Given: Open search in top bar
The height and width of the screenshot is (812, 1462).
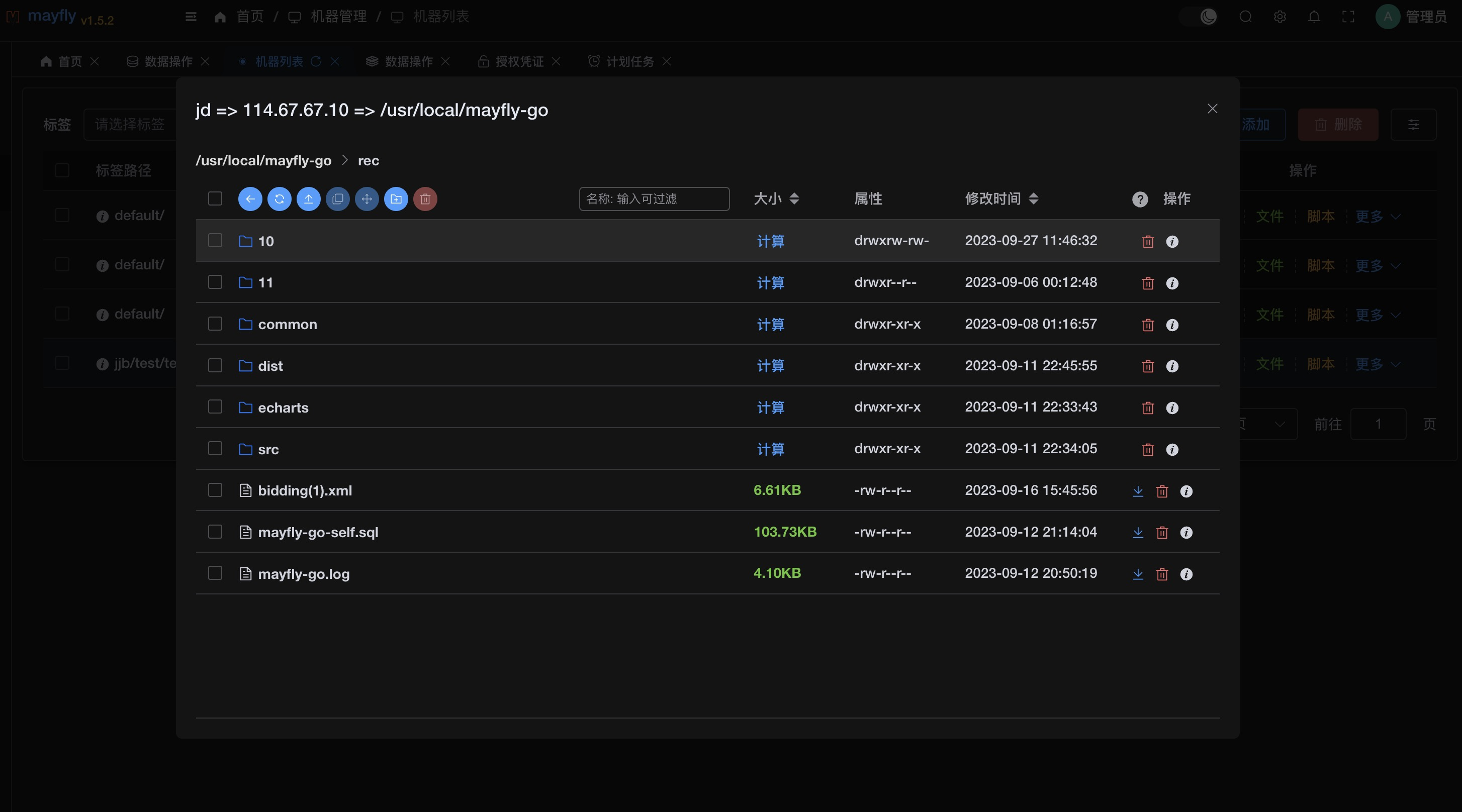Looking at the screenshot, I should (1245, 17).
